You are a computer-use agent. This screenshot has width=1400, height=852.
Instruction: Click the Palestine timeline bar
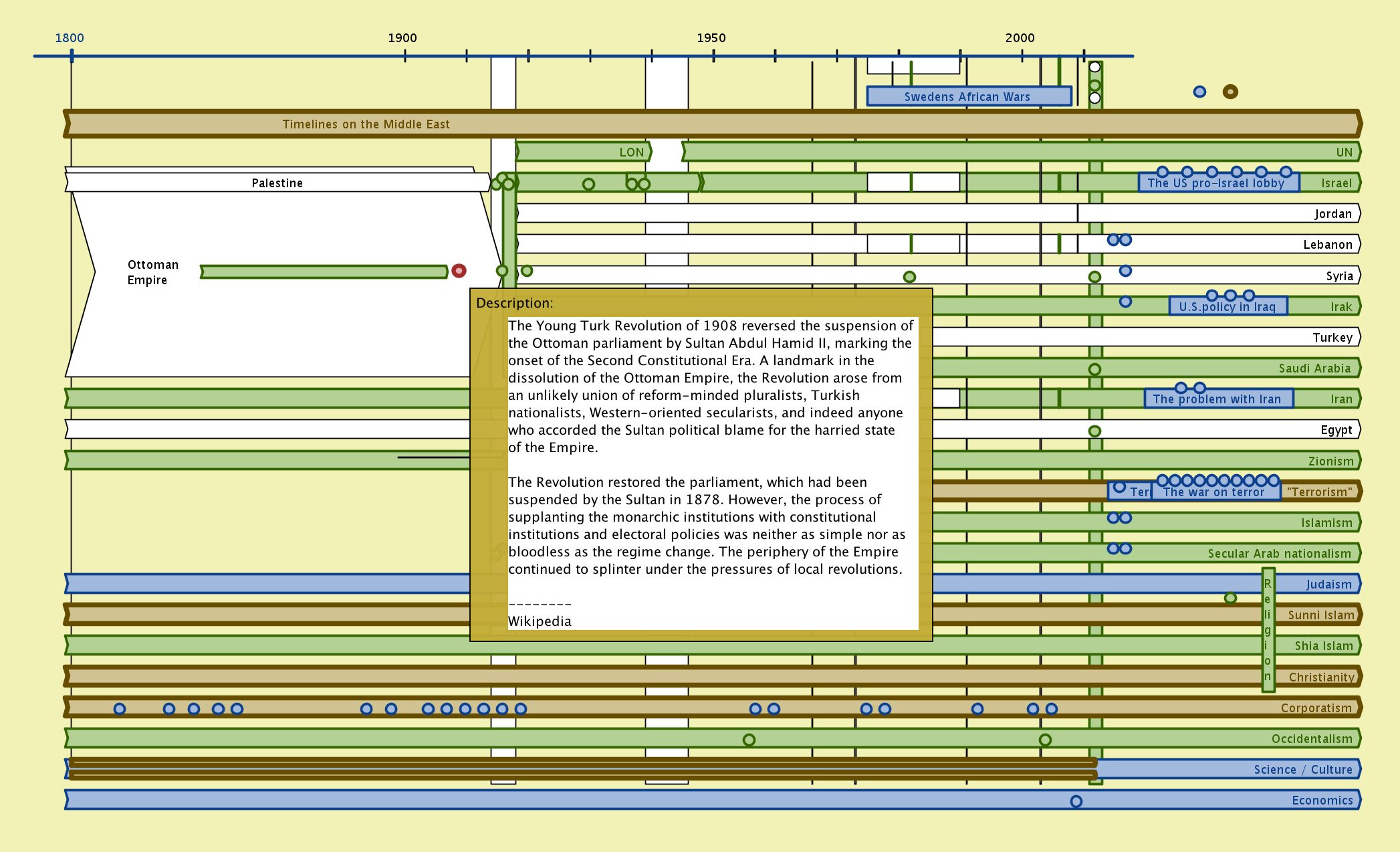pyautogui.click(x=277, y=183)
